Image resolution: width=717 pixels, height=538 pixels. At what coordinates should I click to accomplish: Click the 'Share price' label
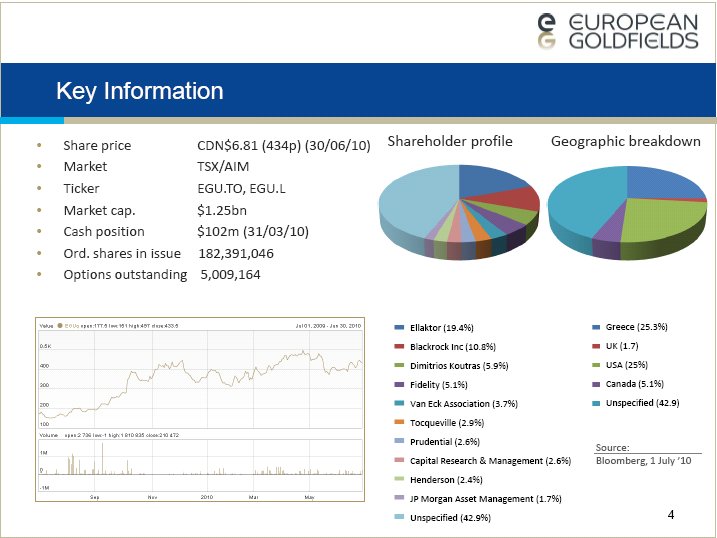[x=97, y=145]
